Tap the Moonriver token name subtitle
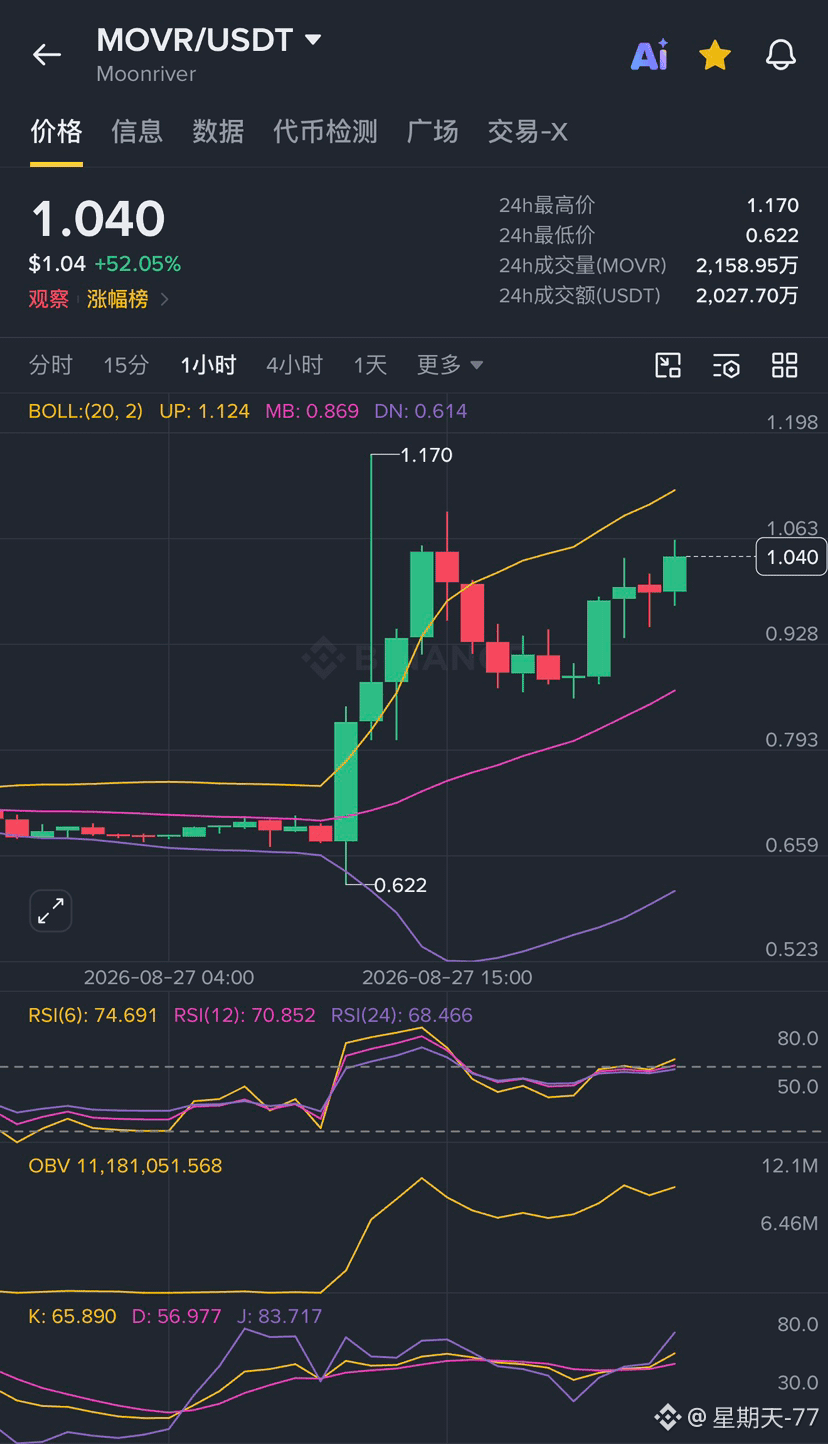The width and height of the screenshot is (828, 1444). (x=146, y=74)
